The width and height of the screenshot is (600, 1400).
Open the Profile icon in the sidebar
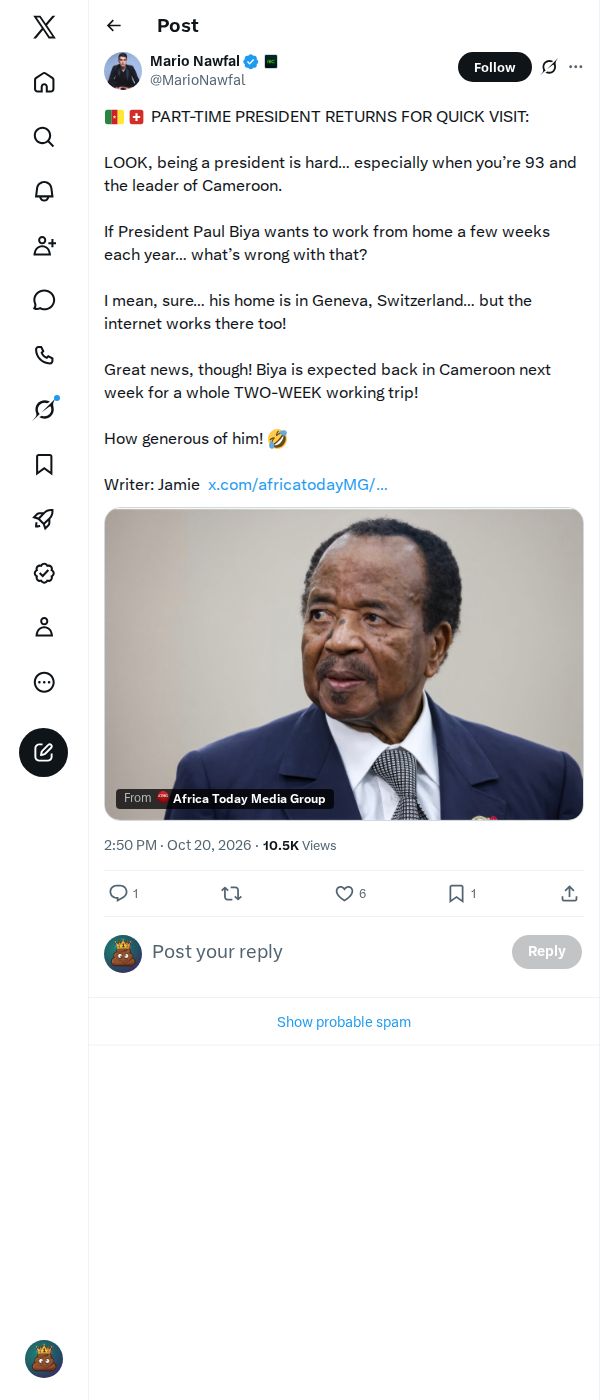[44, 627]
